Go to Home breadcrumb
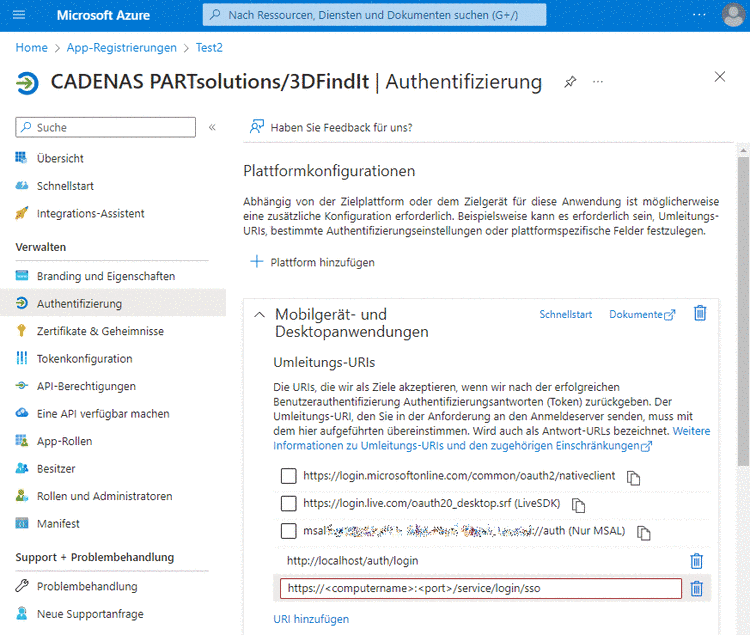The height and width of the screenshot is (635, 750). pos(32,47)
